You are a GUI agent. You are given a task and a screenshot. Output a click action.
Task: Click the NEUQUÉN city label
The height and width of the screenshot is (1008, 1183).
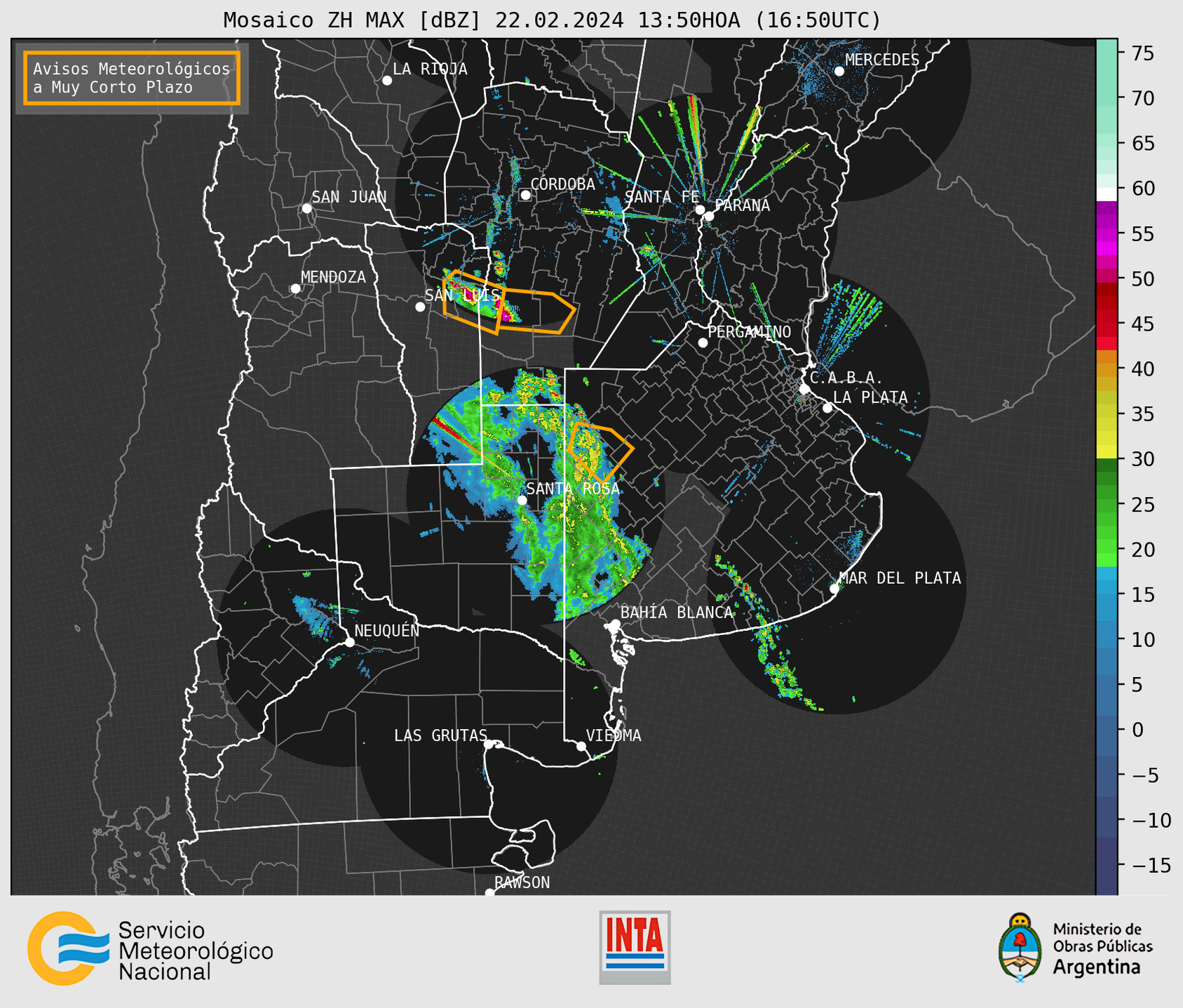(x=387, y=631)
